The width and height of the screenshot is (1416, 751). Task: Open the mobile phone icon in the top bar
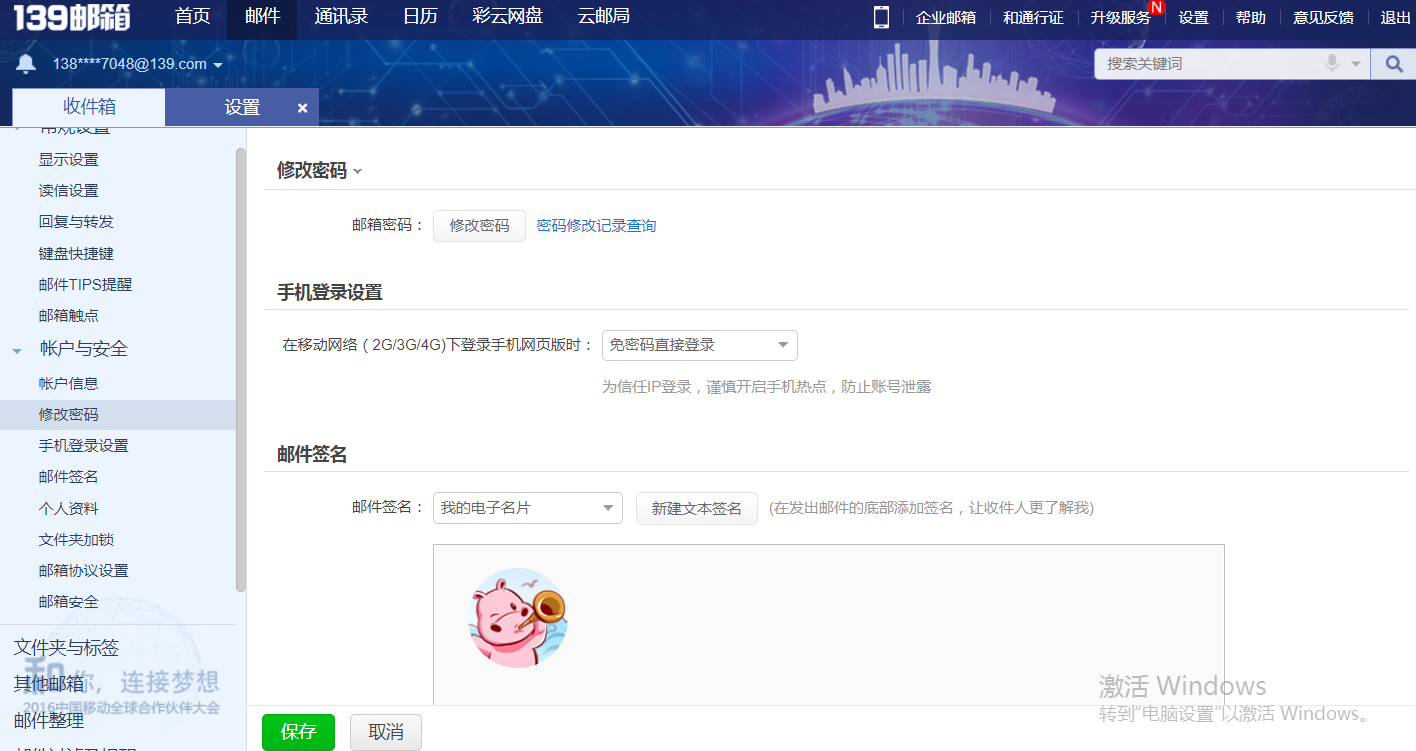tap(881, 17)
